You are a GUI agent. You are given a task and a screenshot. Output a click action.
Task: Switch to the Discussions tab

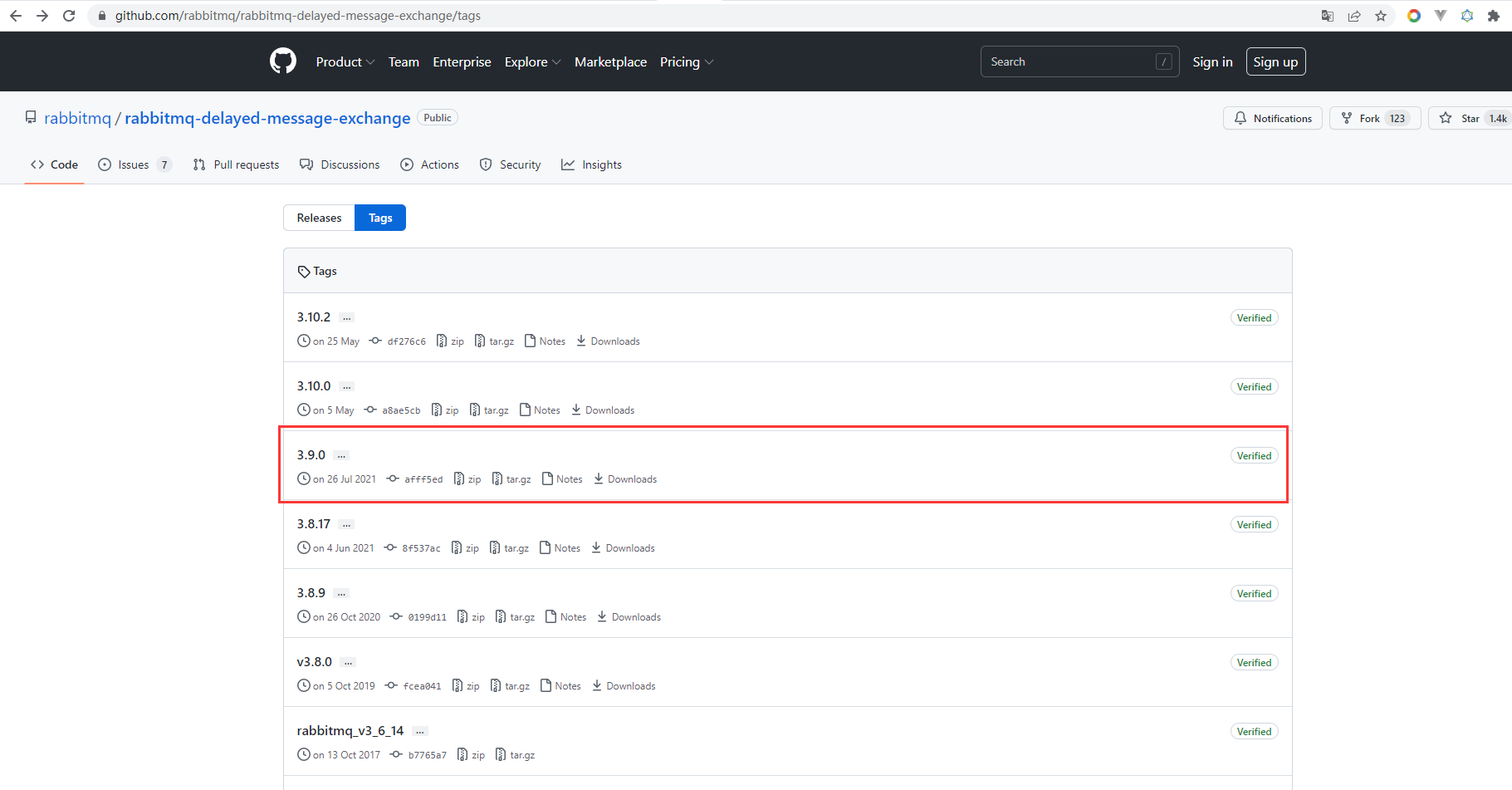[x=340, y=164]
